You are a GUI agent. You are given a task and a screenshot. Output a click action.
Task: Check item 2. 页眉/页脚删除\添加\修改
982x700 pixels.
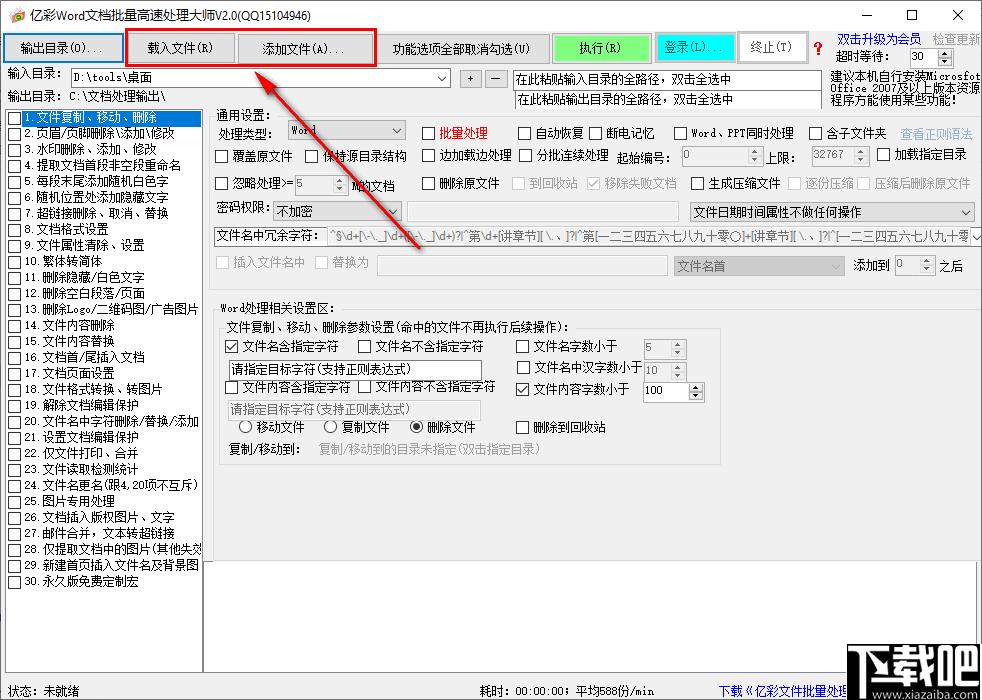click(14, 133)
